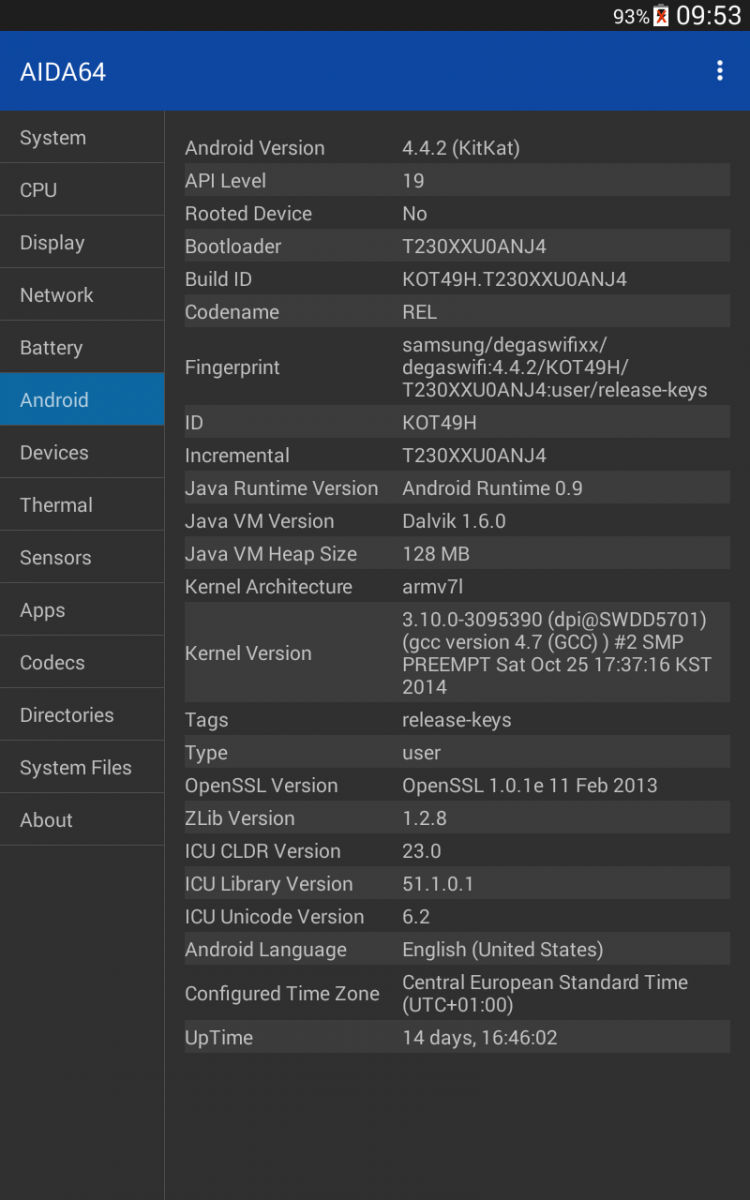Image resolution: width=750 pixels, height=1200 pixels.
Task: Browse the Directories section
Action: click(82, 715)
